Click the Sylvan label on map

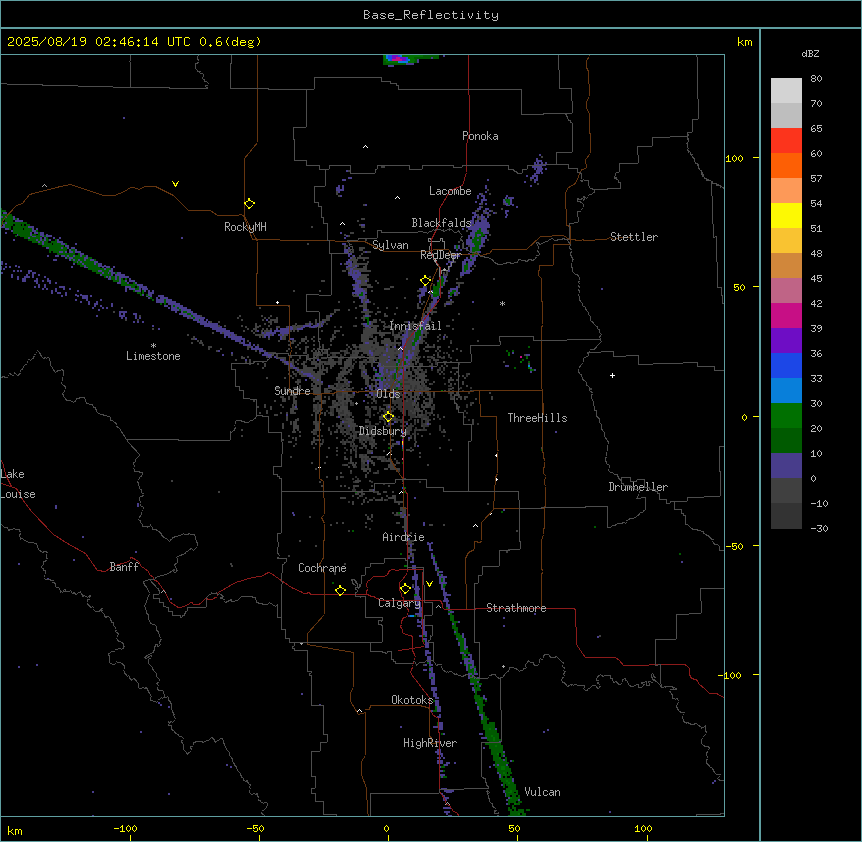(390, 245)
